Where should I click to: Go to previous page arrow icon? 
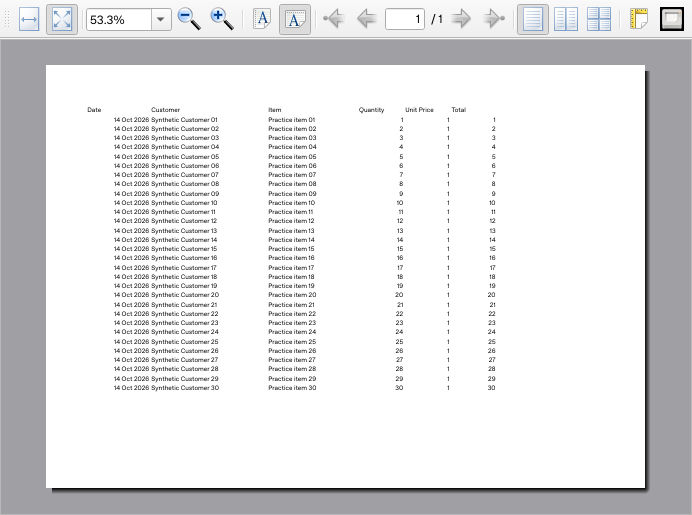coord(366,19)
